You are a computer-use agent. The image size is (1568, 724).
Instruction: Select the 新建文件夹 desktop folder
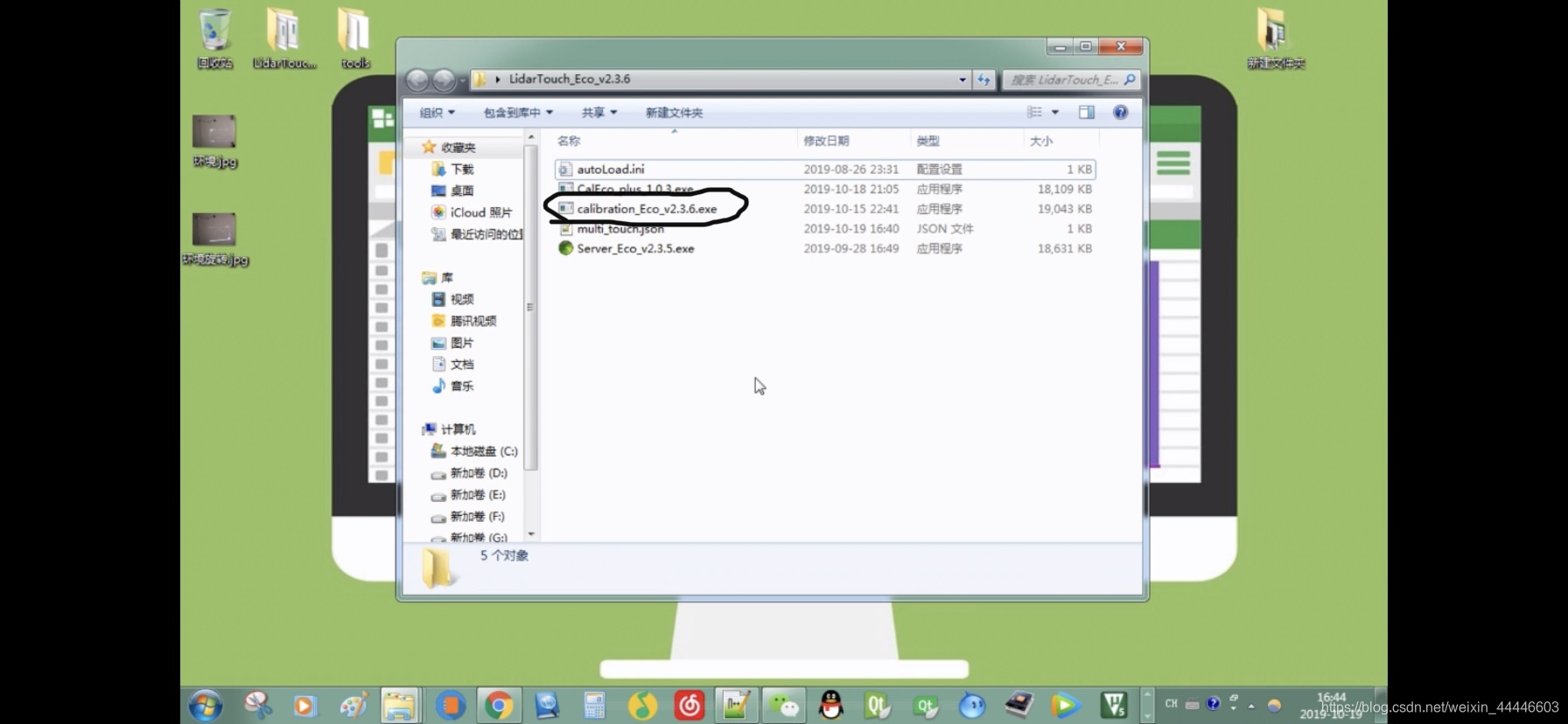click(1276, 38)
